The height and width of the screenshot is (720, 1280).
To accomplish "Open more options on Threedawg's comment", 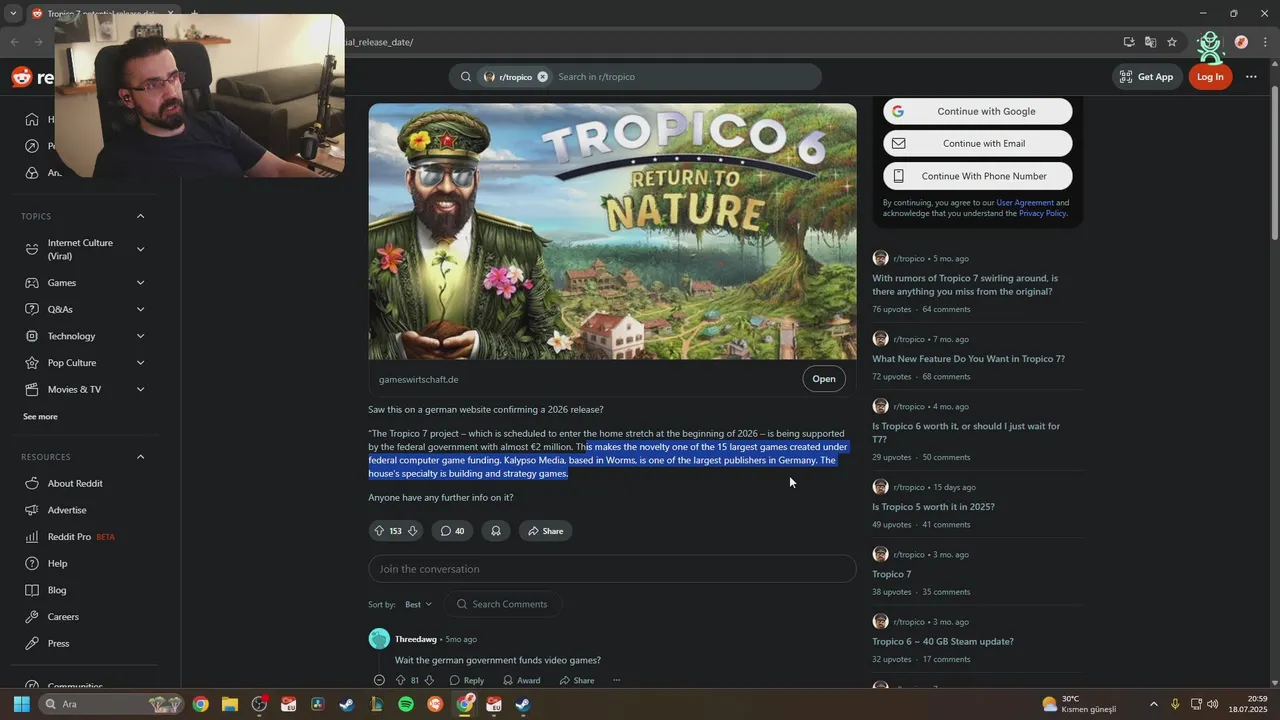I will [x=616, y=681].
